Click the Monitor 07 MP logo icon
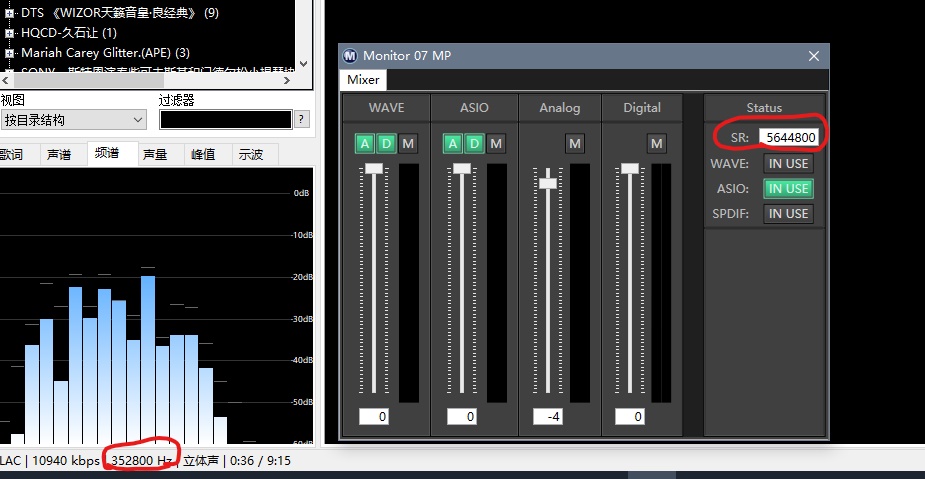This screenshot has height=479, width=925. pos(350,56)
